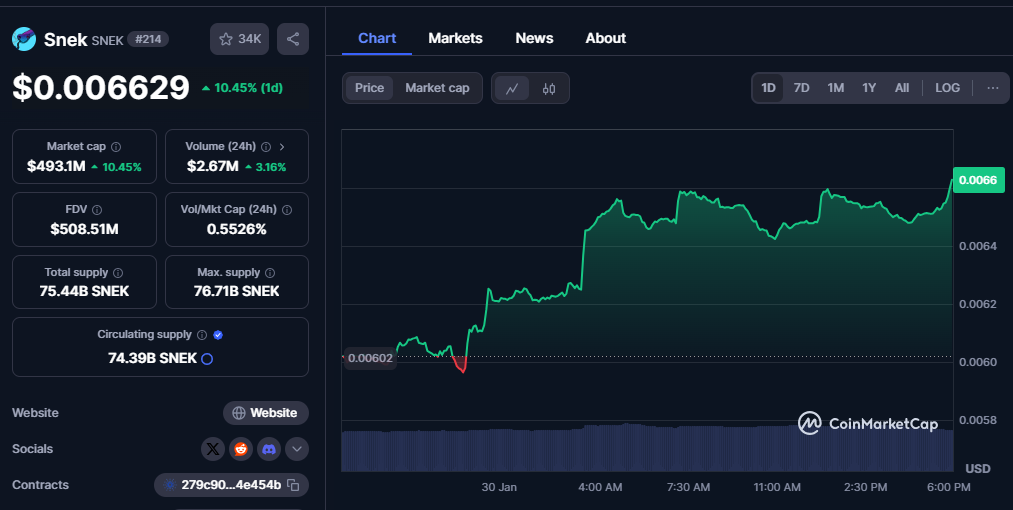1013x510 pixels.
Task: Select the Markets tab
Action: pos(455,38)
